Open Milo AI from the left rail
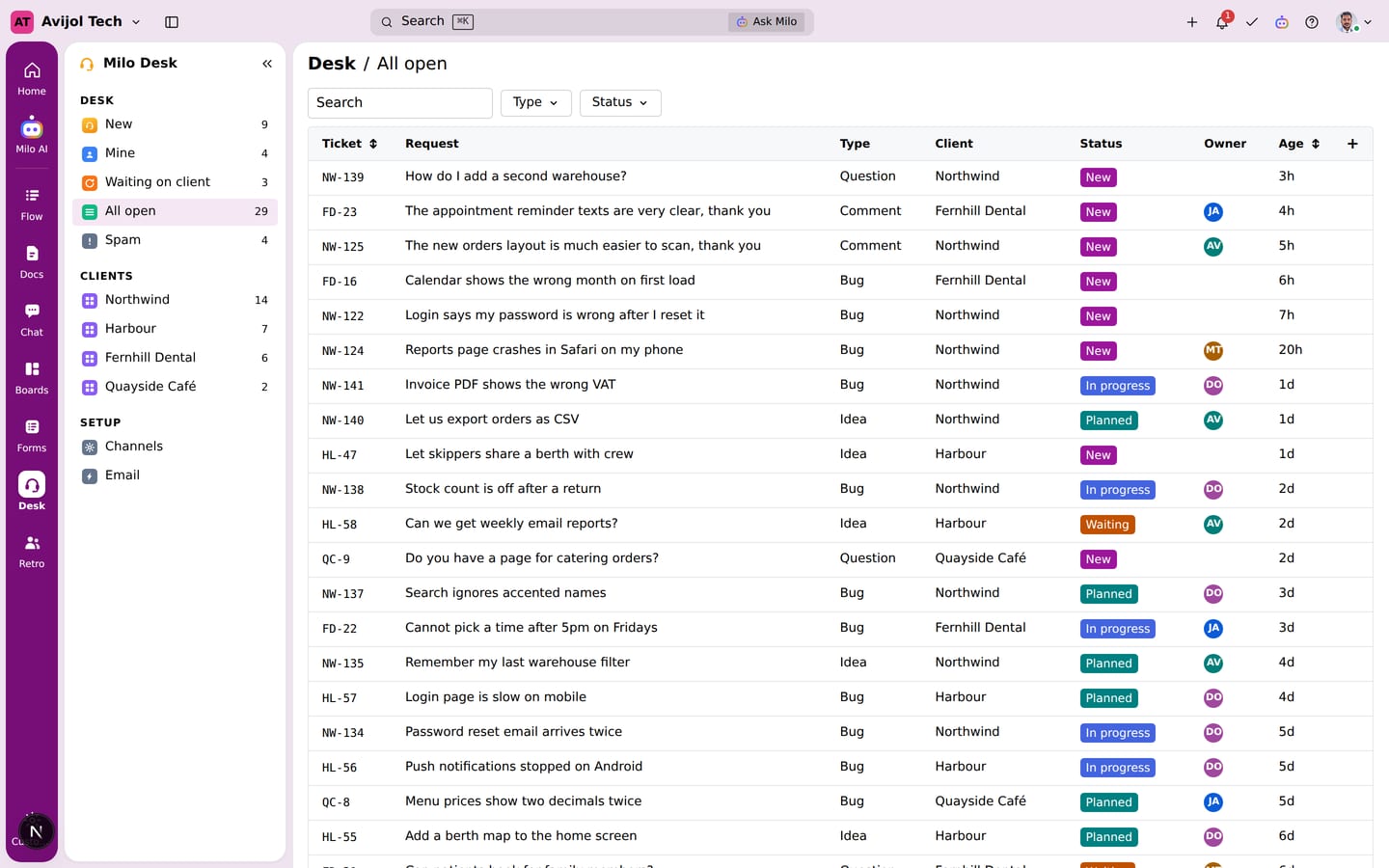Viewport: 1389px width, 868px height. pyautogui.click(x=32, y=136)
